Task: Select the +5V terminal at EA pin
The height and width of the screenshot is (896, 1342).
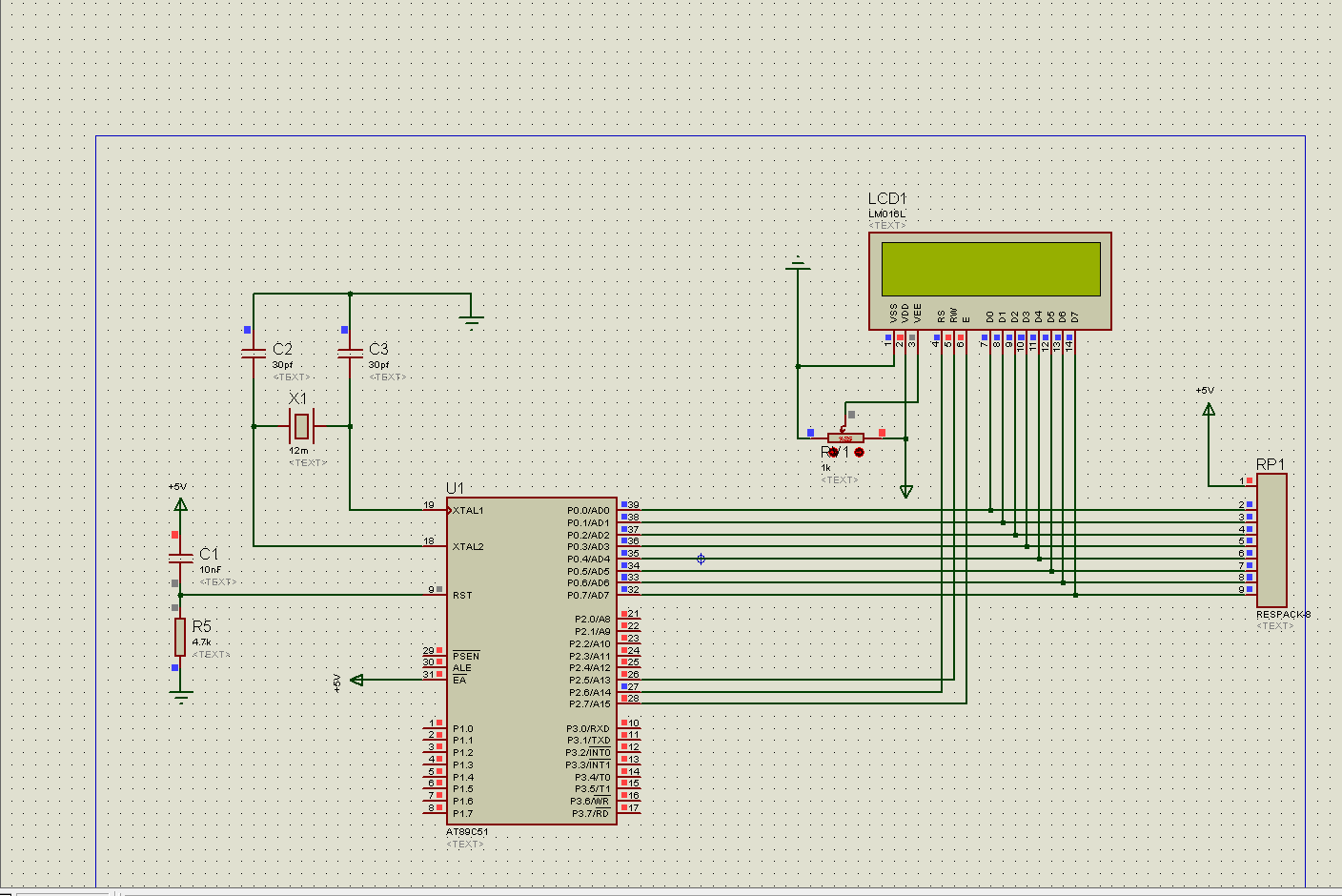Action: [x=356, y=680]
